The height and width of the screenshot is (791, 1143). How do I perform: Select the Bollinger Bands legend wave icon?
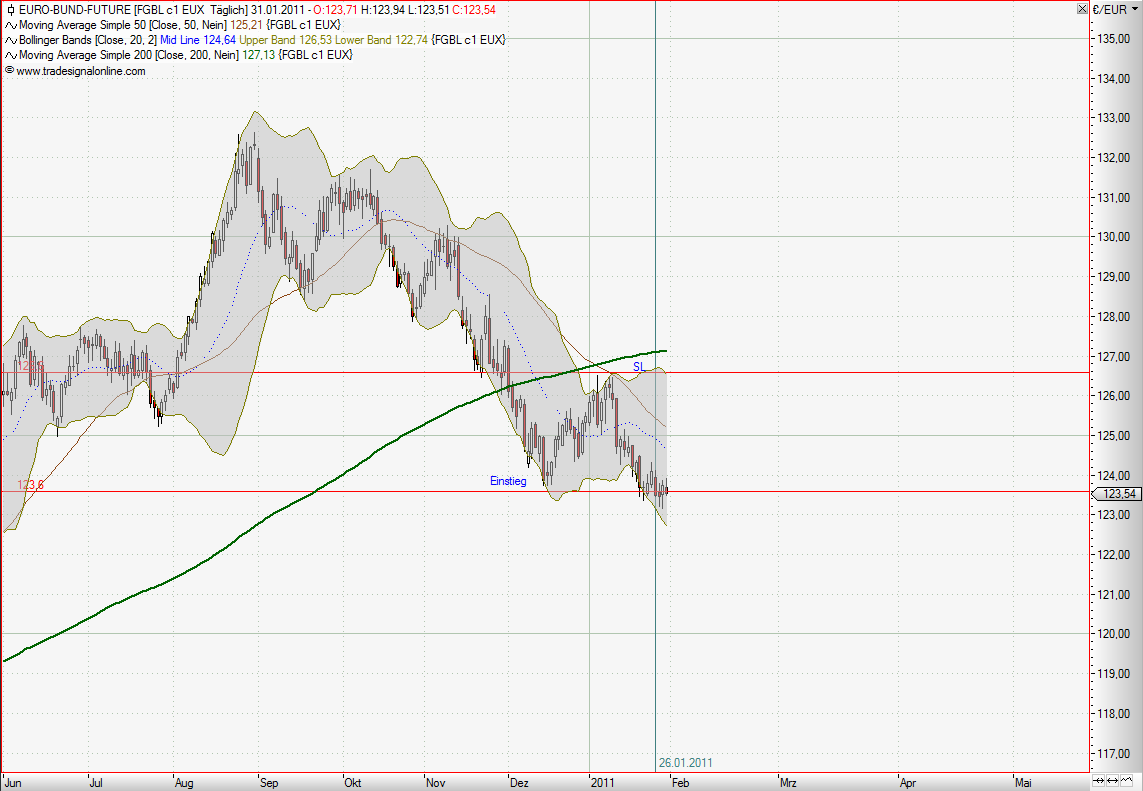pos(9,40)
